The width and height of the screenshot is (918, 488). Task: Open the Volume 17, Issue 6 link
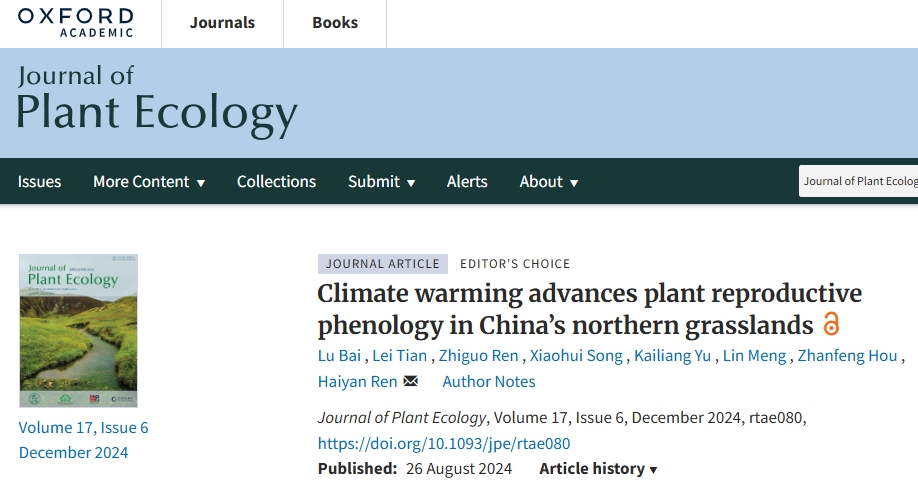pos(83,428)
